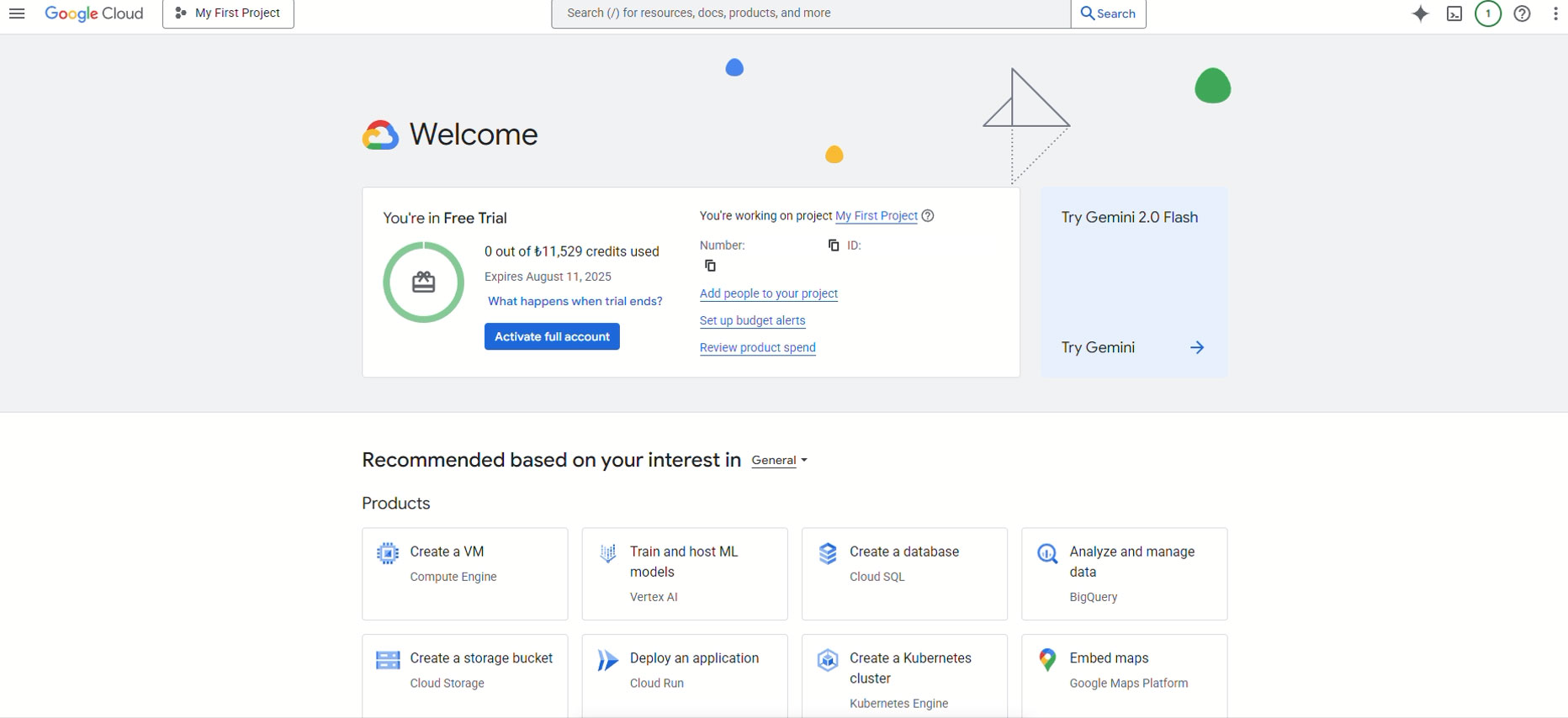Click the Try Gemini label
The image size is (1568, 718).
click(1098, 347)
